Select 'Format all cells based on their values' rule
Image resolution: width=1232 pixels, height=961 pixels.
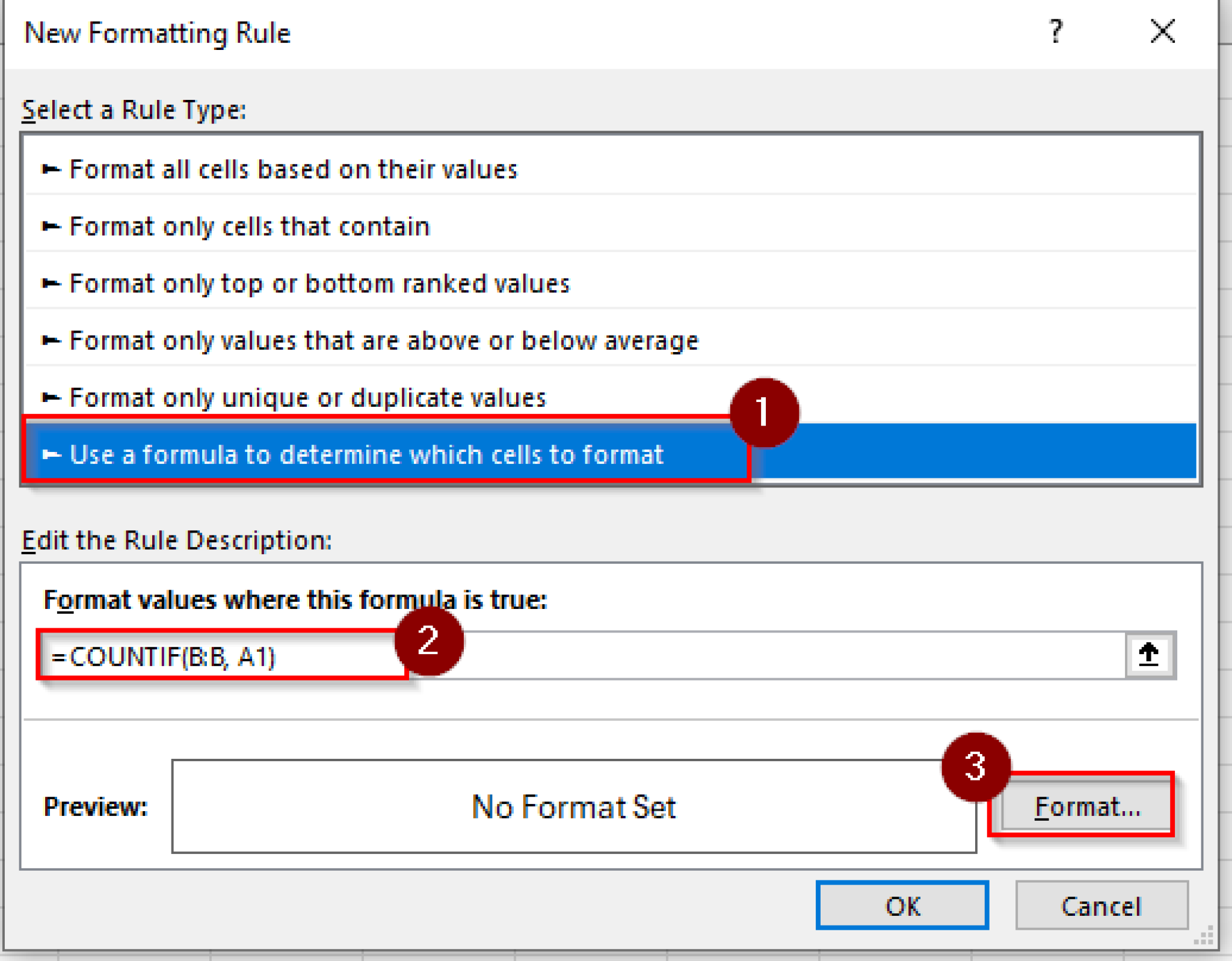coord(294,169)
